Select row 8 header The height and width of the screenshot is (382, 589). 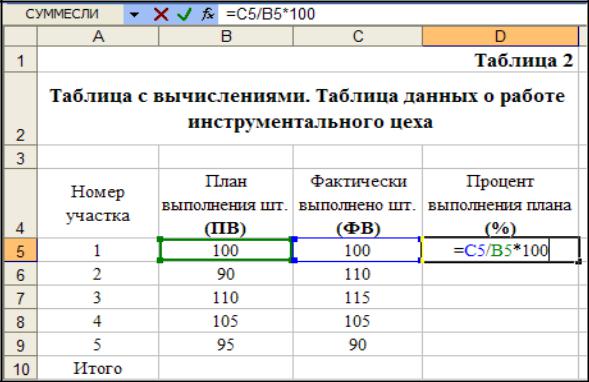click(x=20, y=321)
